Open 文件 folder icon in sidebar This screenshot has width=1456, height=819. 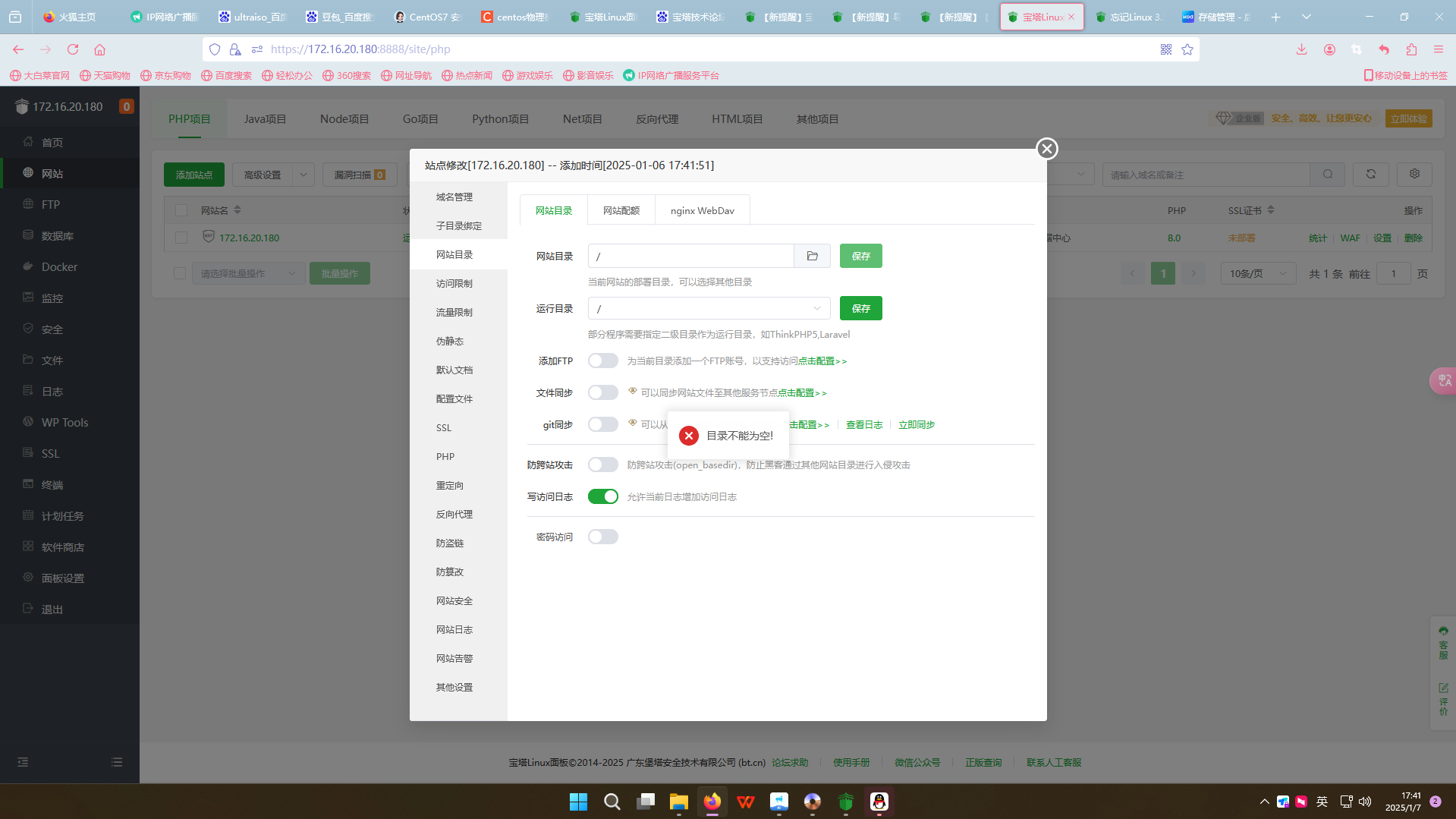click(x=28, y=360)
